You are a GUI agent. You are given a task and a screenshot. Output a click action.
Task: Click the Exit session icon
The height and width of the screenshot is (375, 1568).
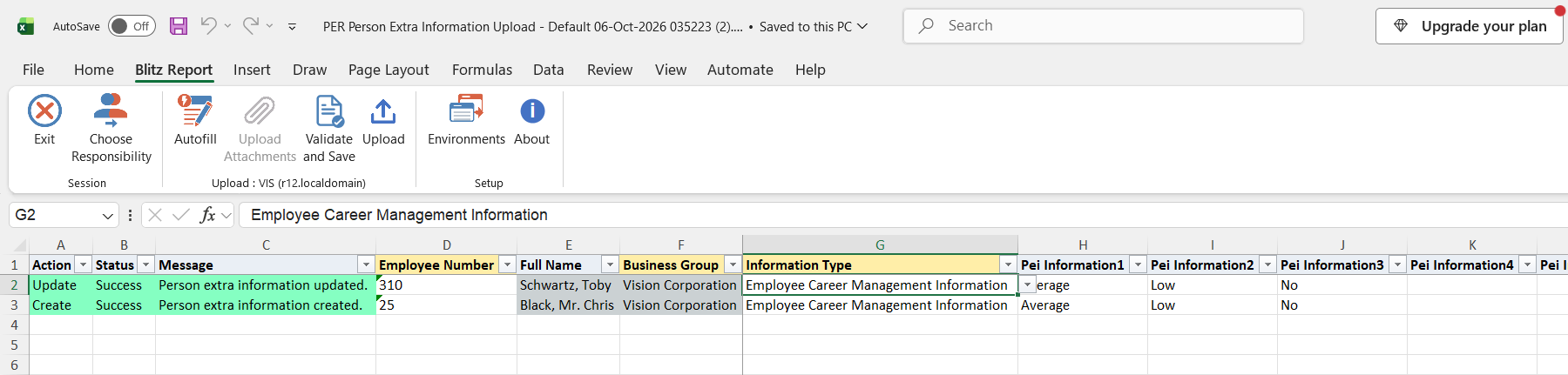[44, 111]
